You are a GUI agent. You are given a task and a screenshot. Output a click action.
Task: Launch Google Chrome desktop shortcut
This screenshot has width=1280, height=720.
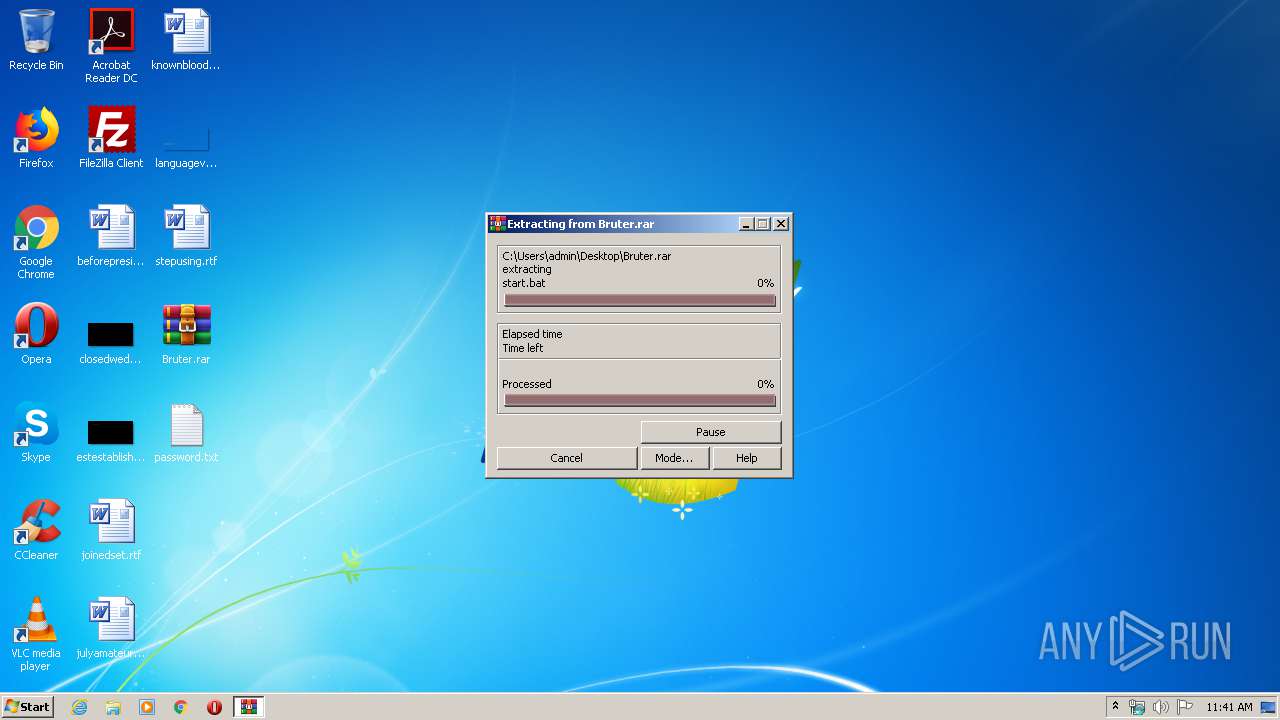pos(36,243)
